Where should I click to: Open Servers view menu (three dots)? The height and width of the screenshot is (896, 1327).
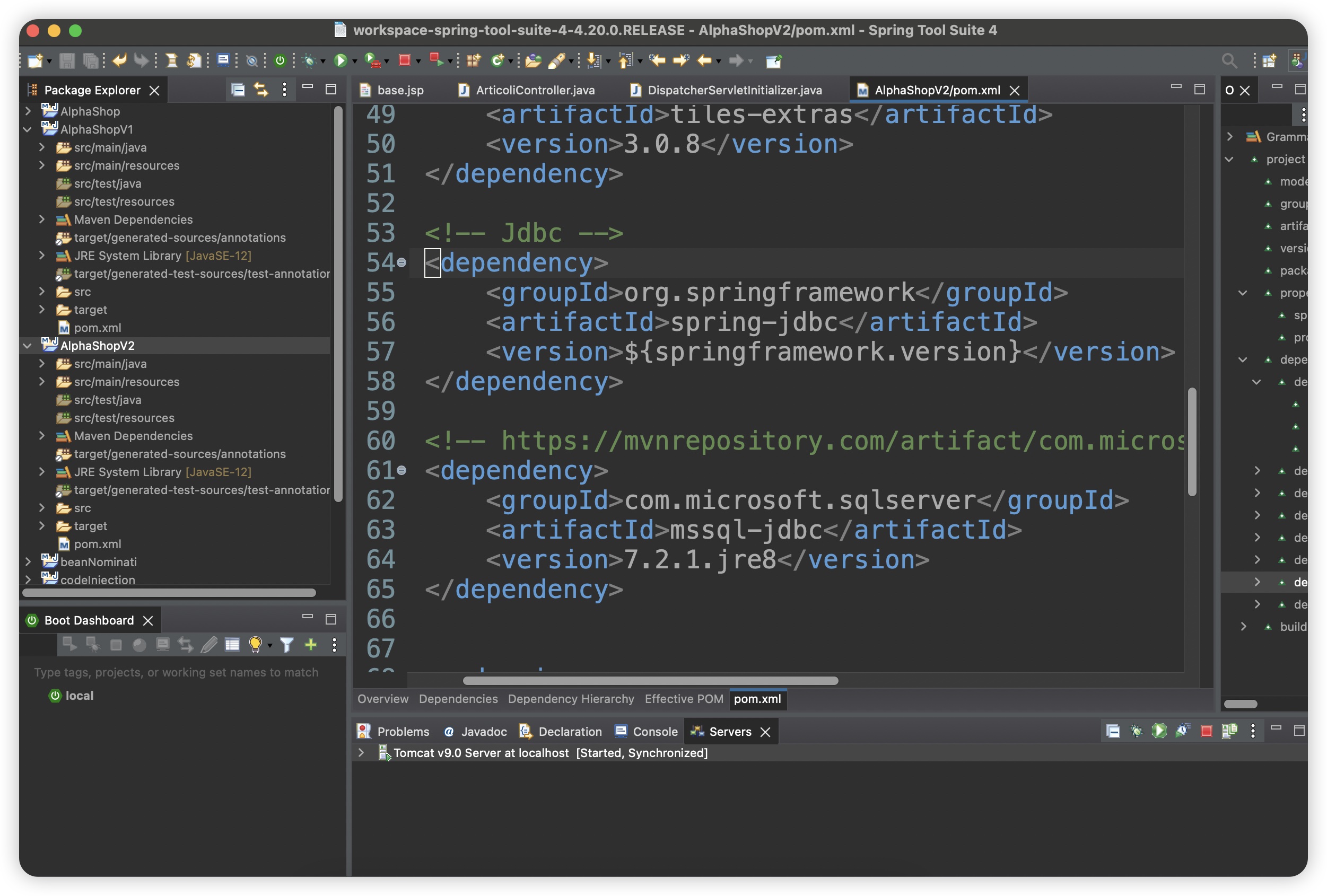tap(1253, 731)
